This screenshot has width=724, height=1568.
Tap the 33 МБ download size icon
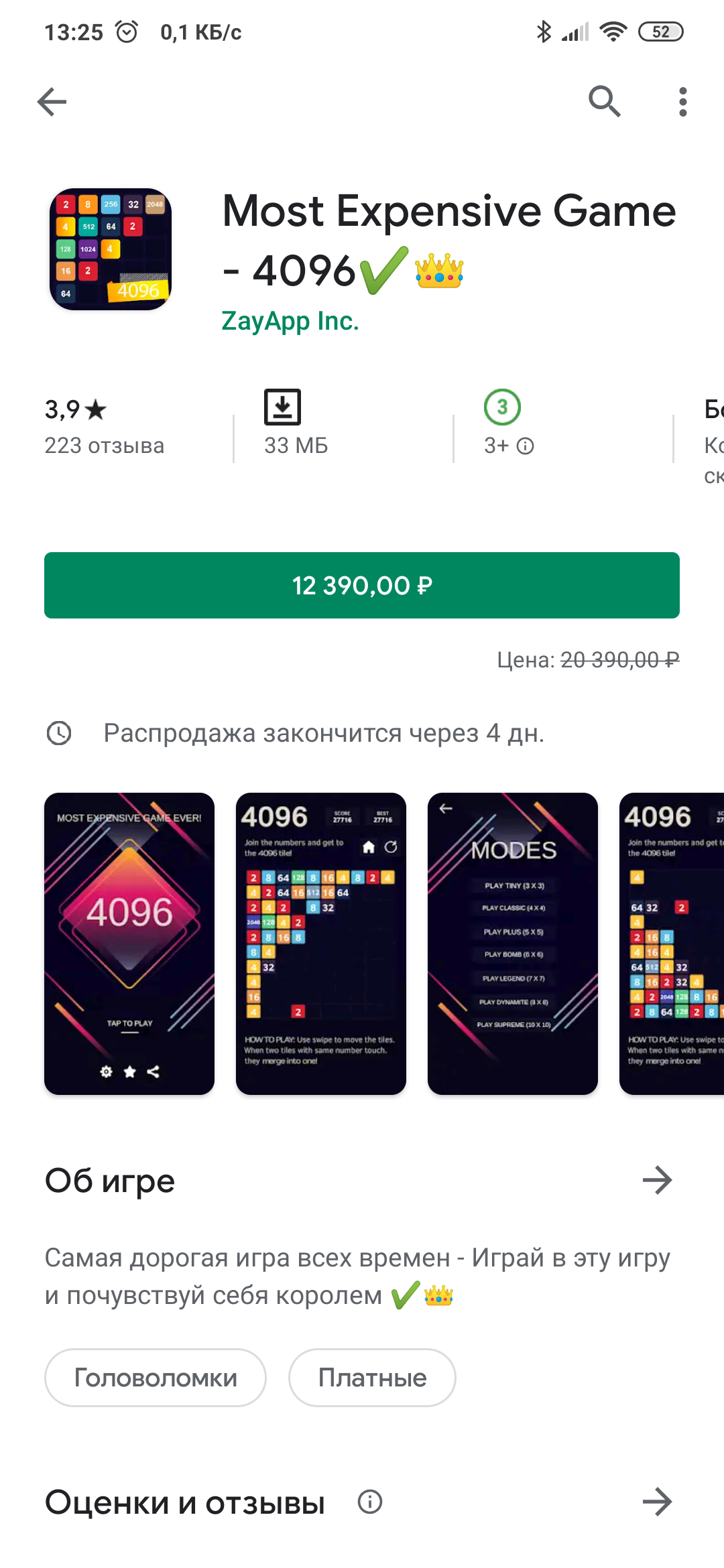coord(282,407)
